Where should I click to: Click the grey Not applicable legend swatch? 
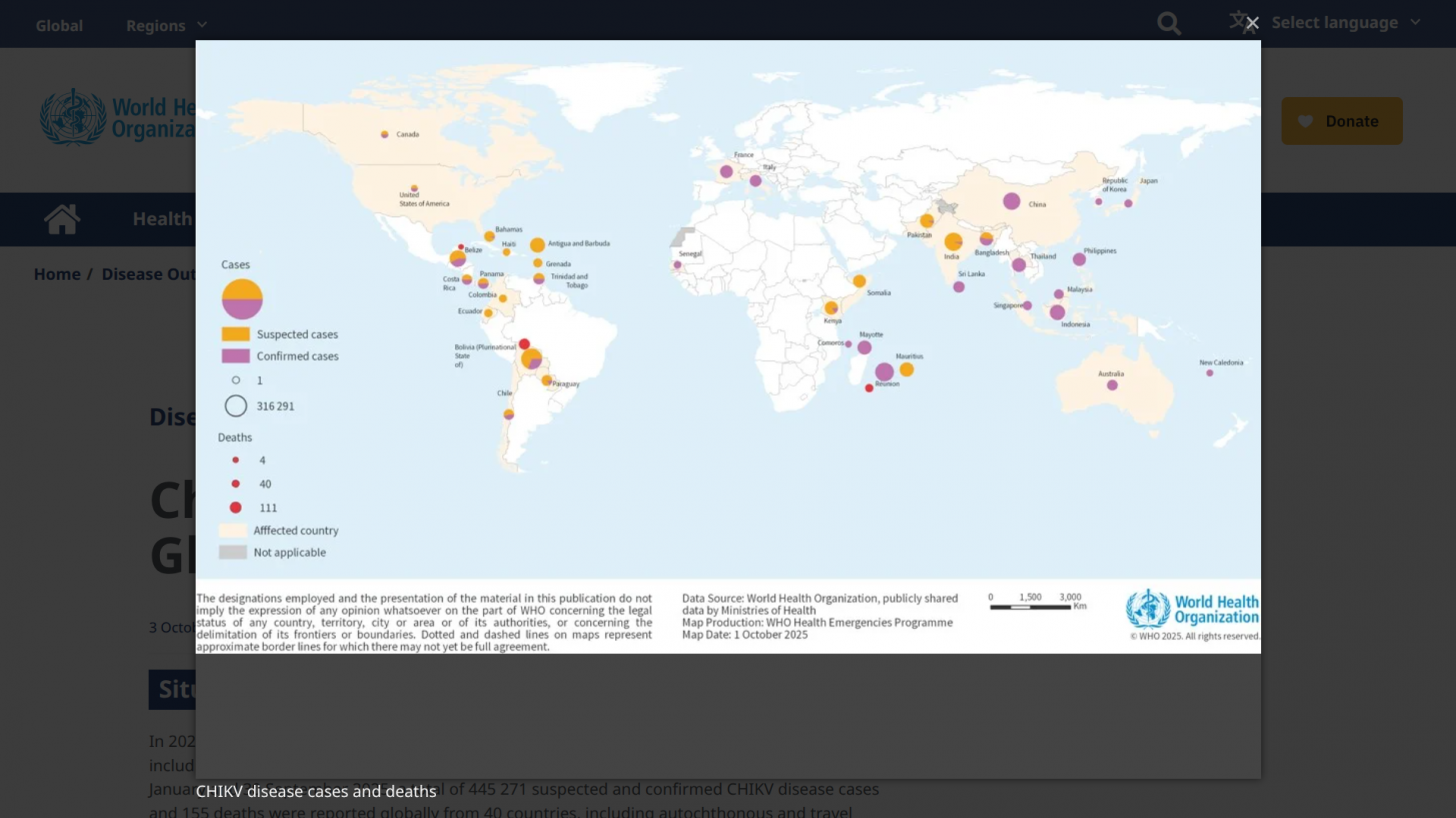click(x=232, y=552)
